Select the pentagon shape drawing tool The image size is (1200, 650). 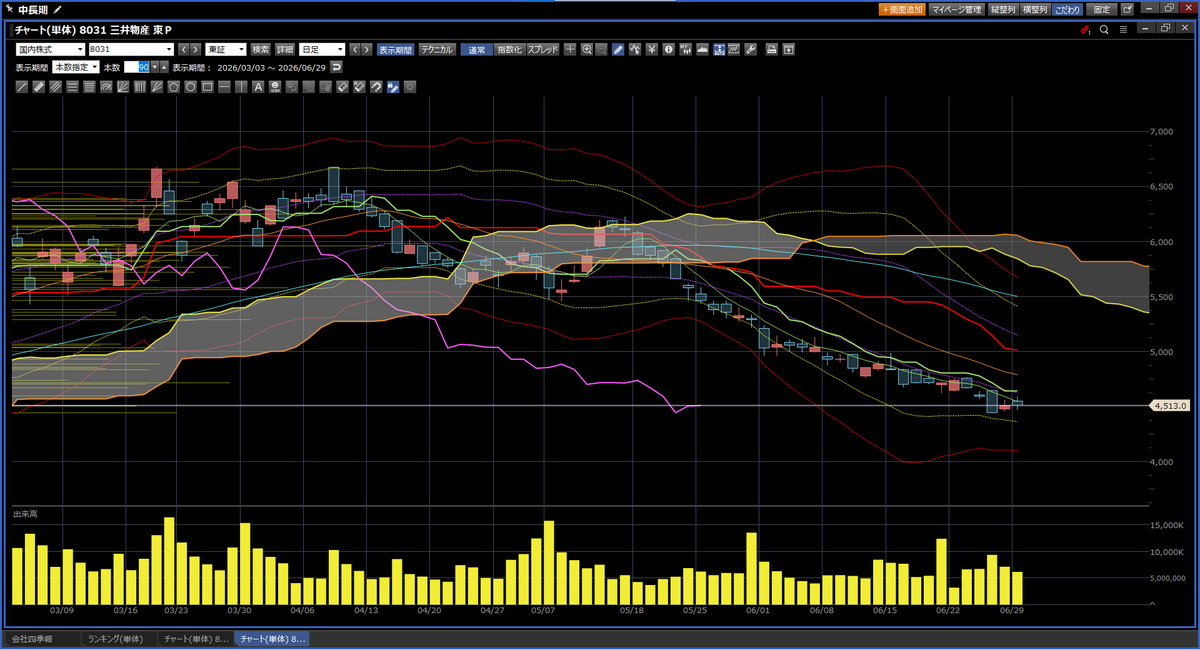[173, 87]
